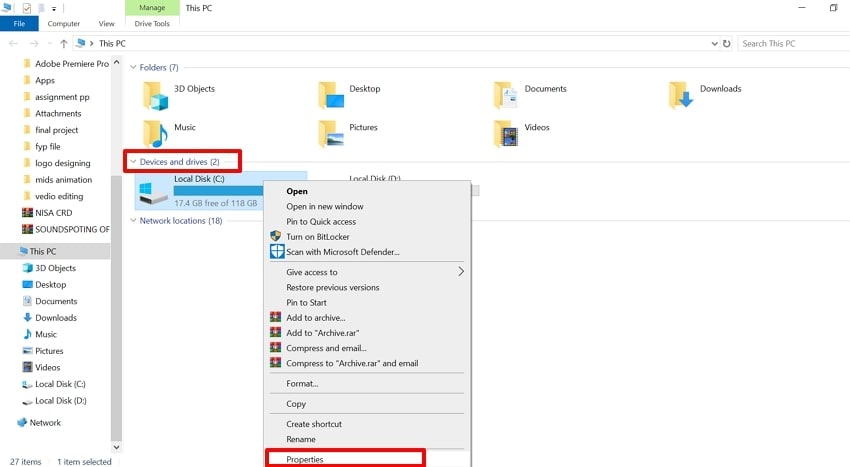Click WinRAR icon beside Add to archive
Viewport: 850px width, 467px height.
[275, 317]
